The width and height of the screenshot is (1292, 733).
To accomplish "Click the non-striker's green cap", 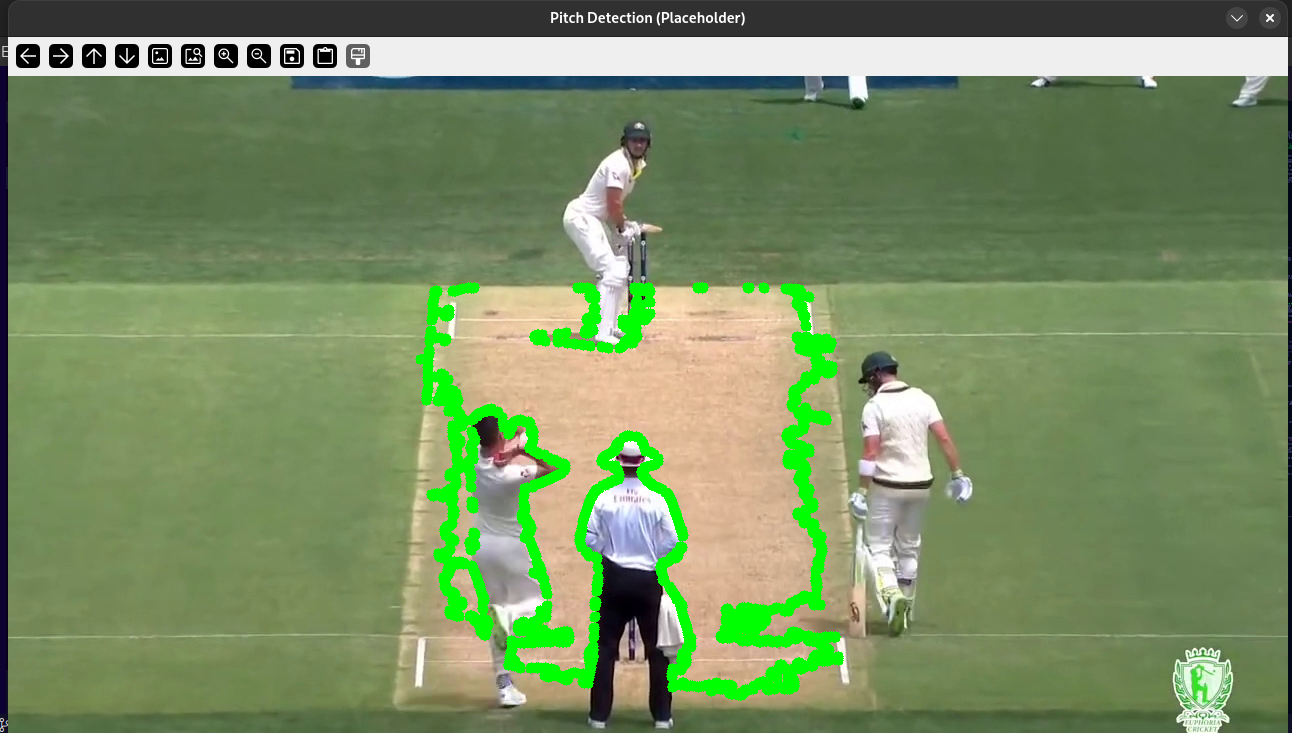I will point(878,366).
